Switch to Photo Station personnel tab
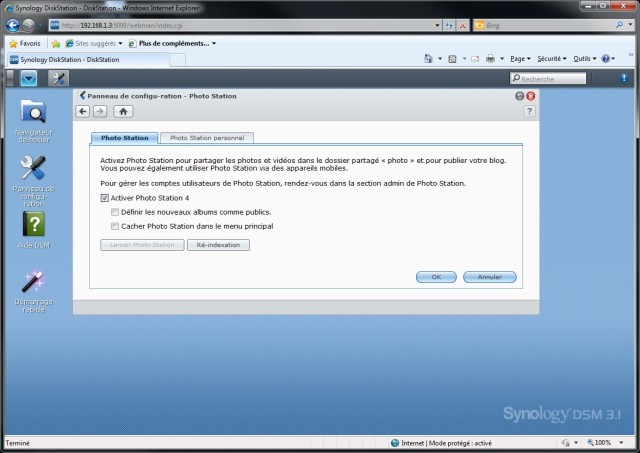Viewport: 640px width, 453px height. (x=207, y=138)
